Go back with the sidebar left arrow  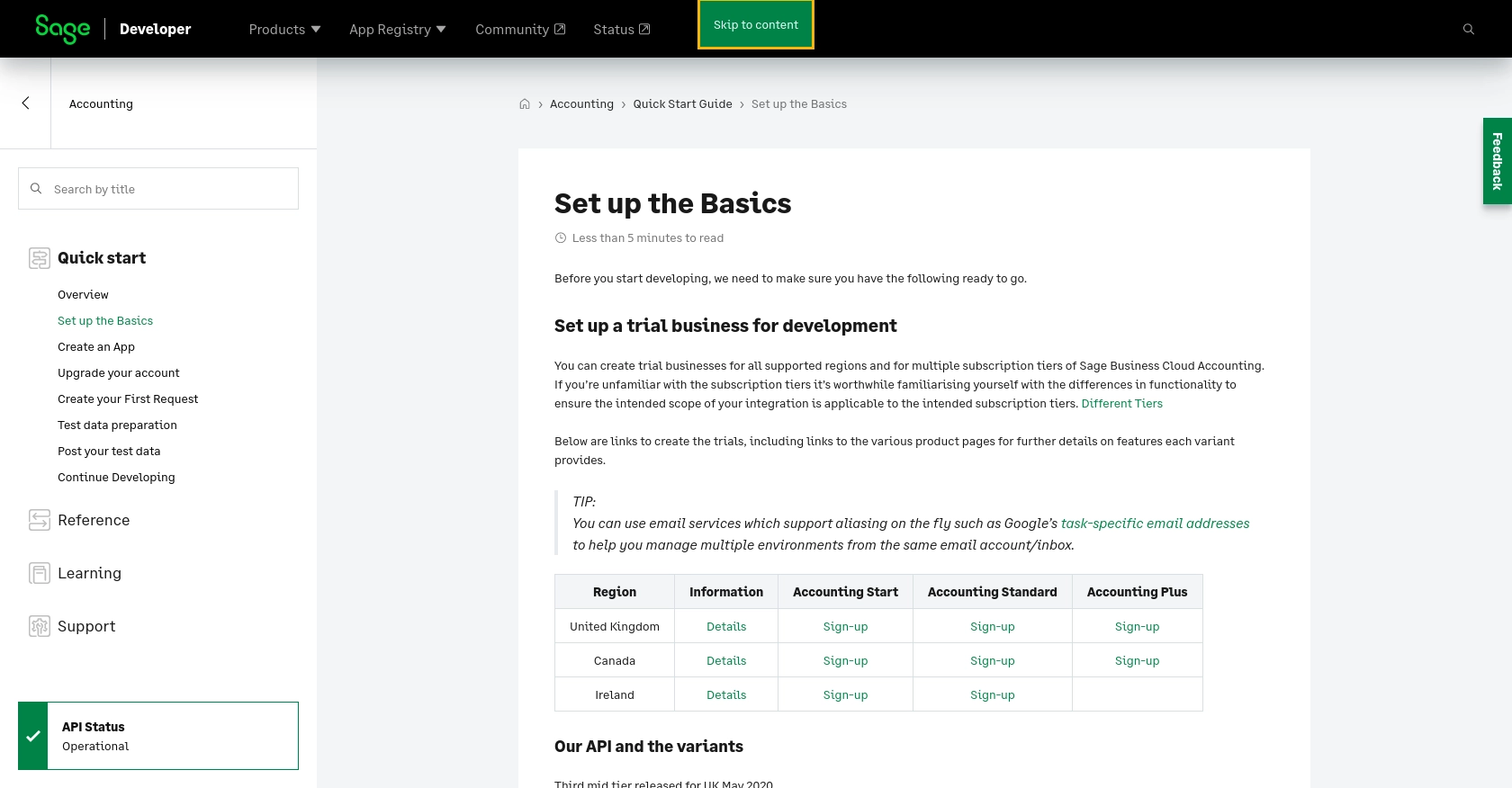[x=25, y=103]
